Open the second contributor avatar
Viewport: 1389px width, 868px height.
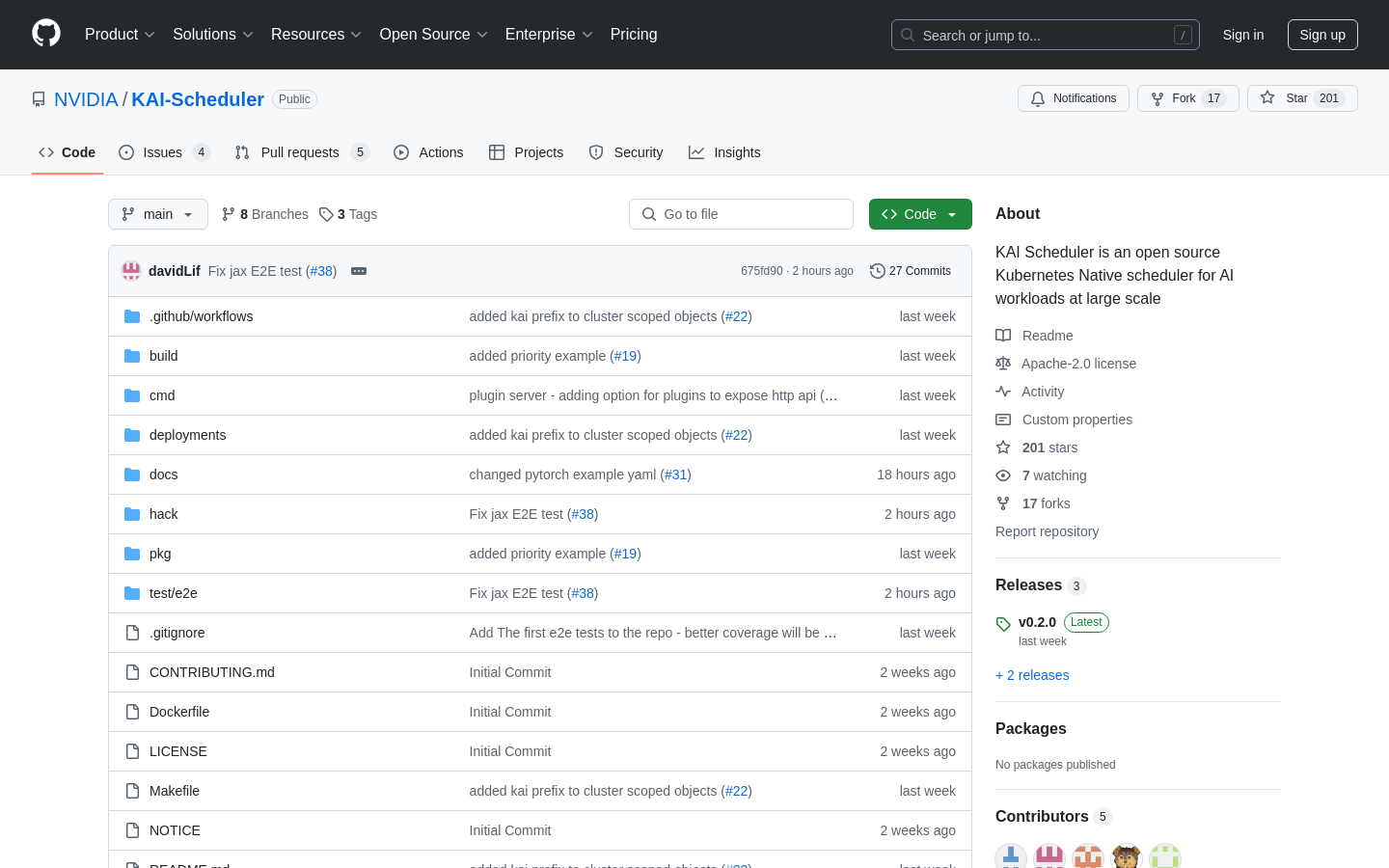[1049, 856]
